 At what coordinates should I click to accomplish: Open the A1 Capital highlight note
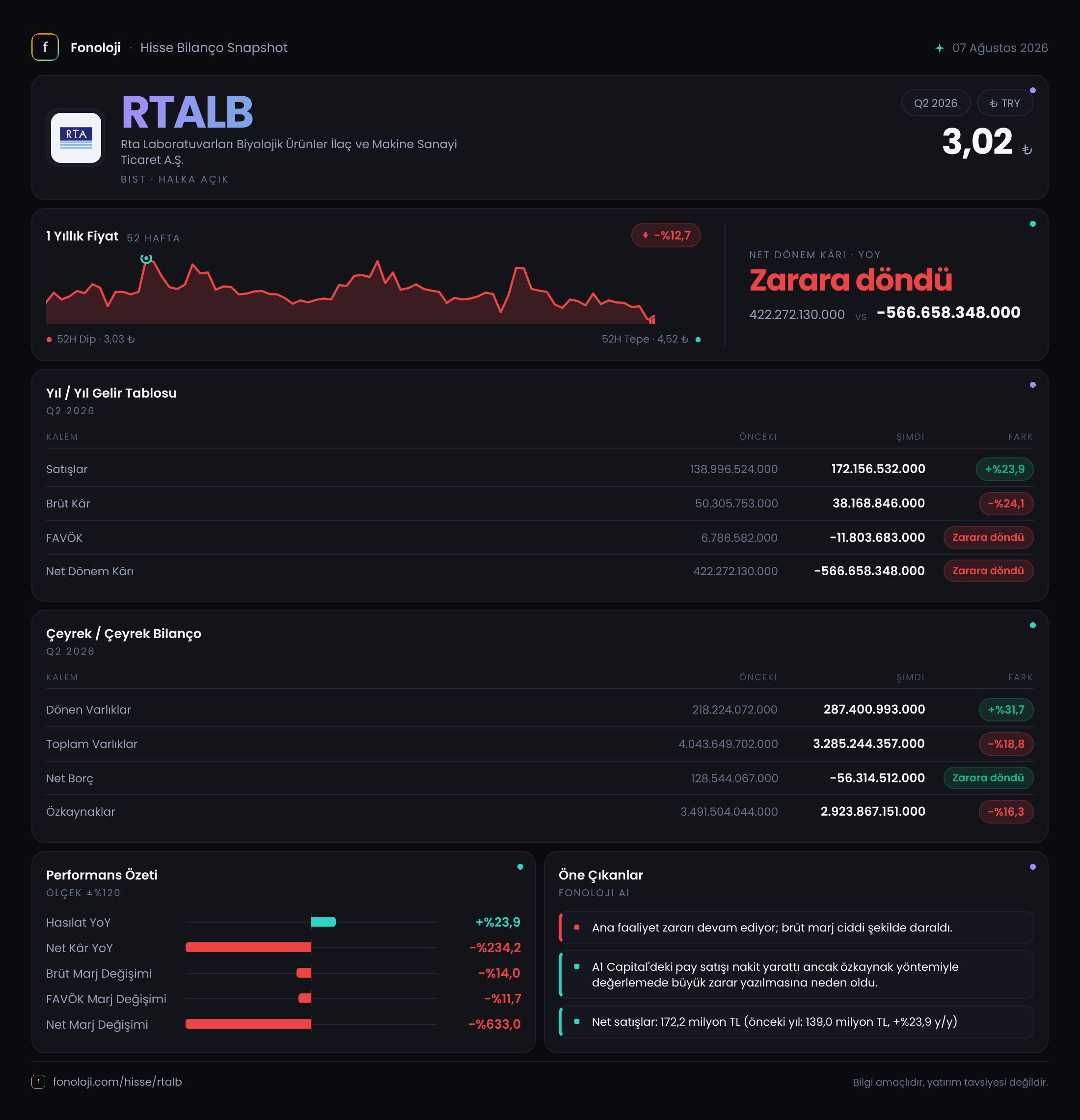(796, 975)
